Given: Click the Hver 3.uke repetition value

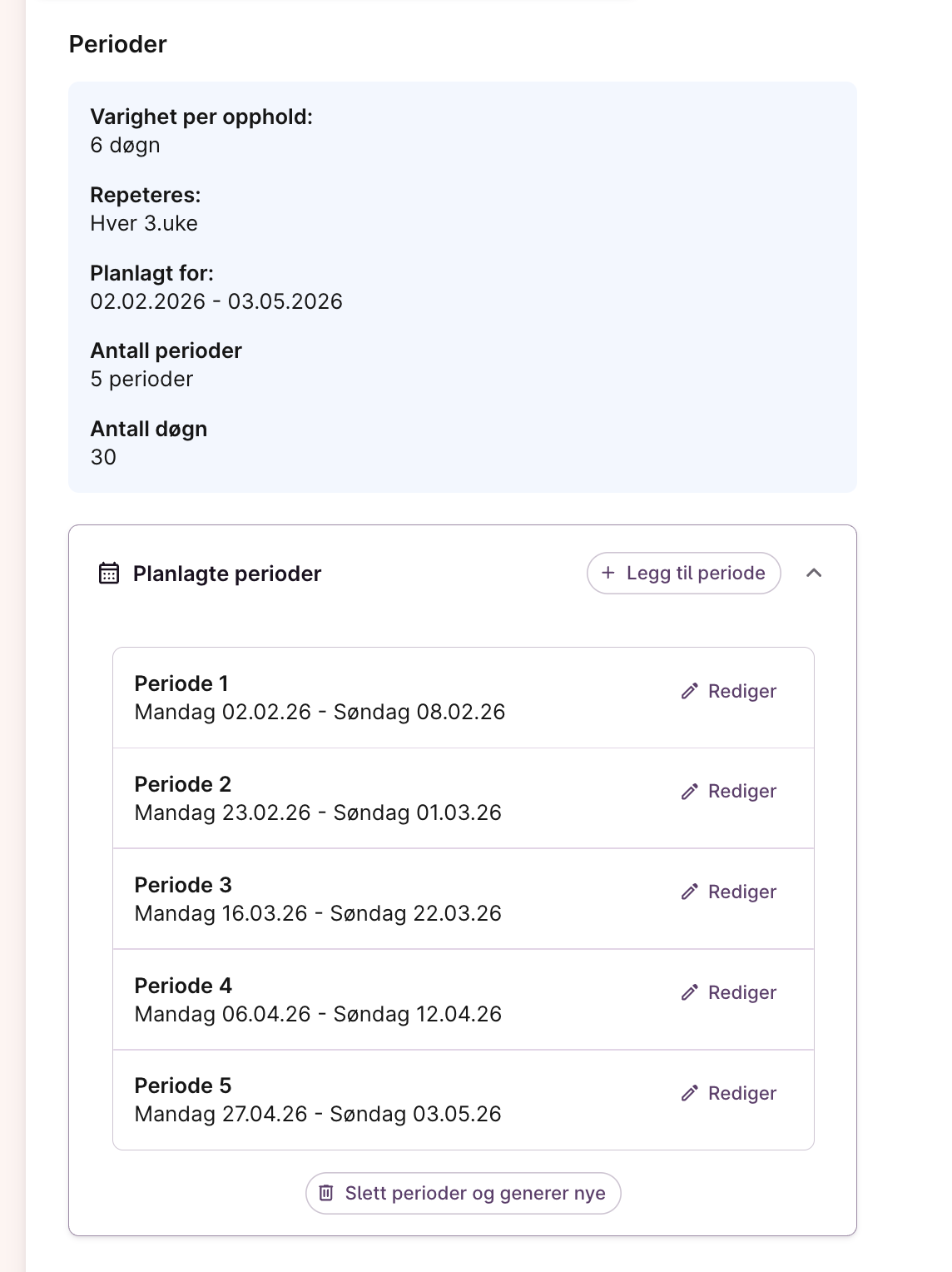Looking at the screenshot, I should coord(144,223).
